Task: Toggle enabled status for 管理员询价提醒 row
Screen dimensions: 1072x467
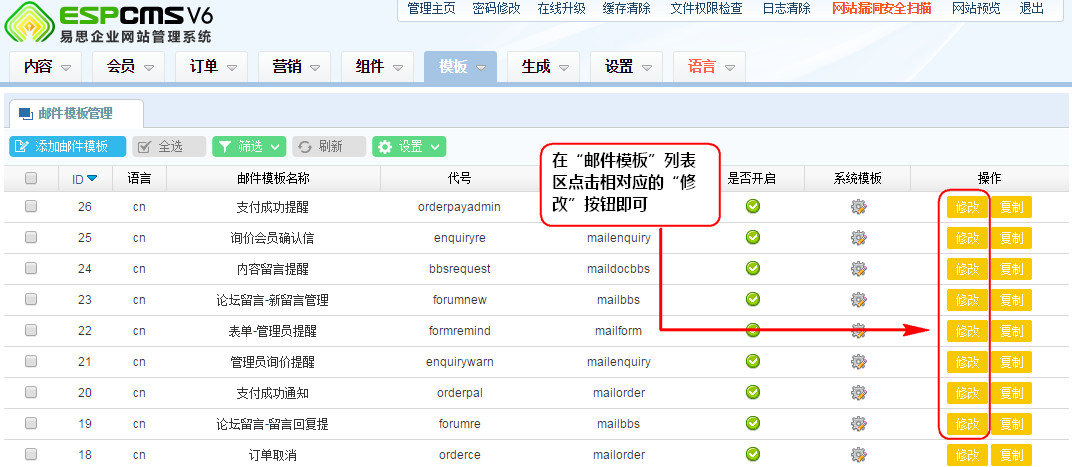Action: click(753, 360)
